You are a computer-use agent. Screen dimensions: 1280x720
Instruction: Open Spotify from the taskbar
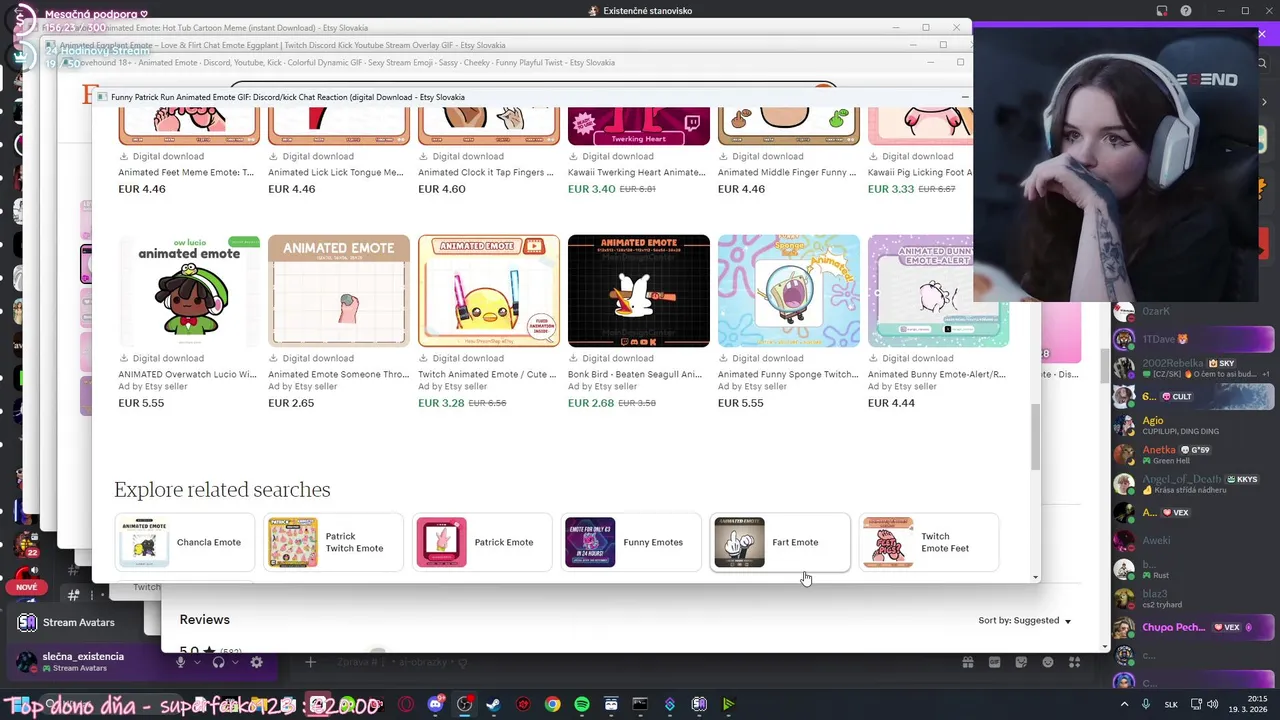[582, 704]
